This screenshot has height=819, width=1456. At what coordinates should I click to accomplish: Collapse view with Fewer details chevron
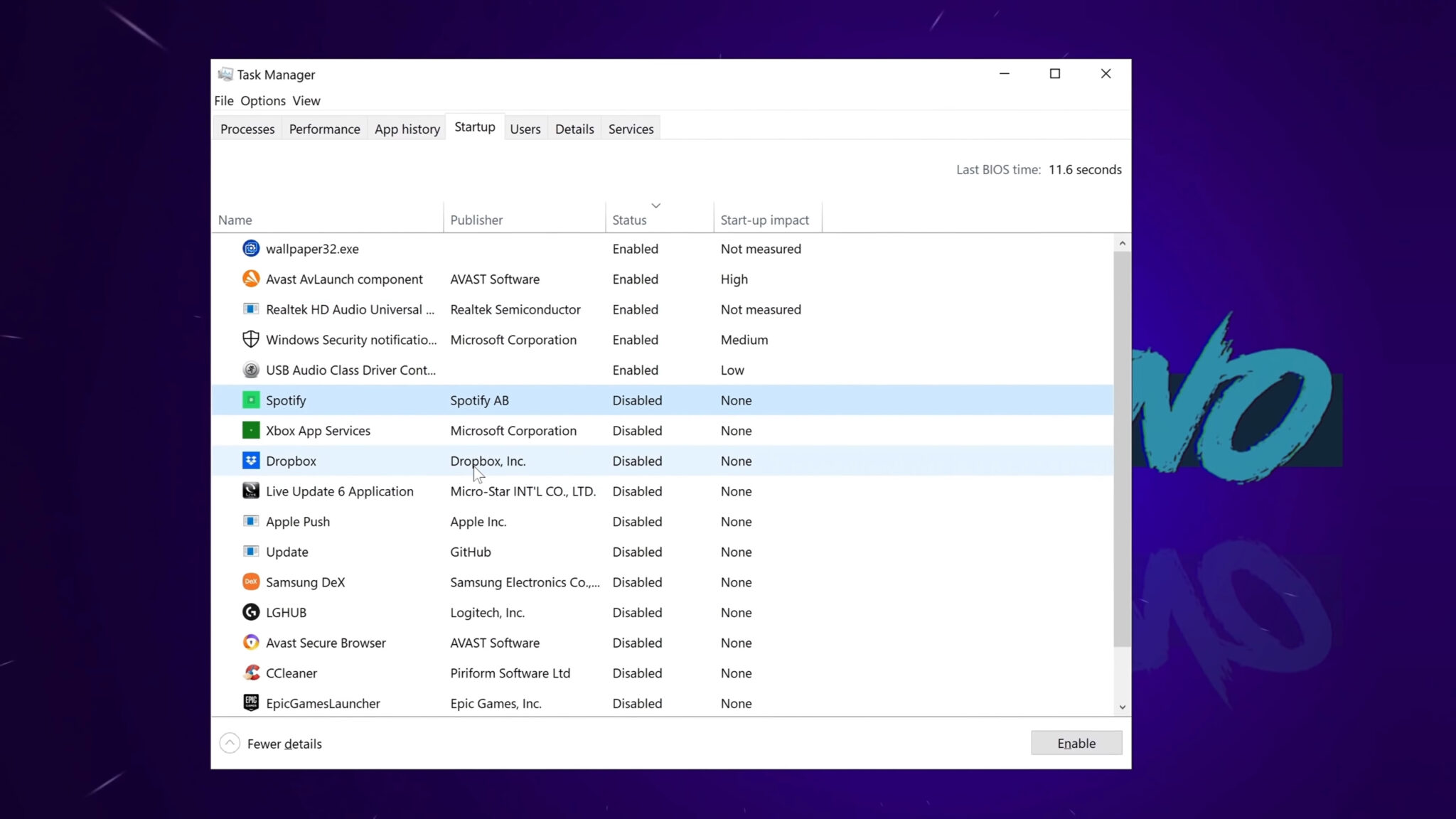[x=230, y=744]
